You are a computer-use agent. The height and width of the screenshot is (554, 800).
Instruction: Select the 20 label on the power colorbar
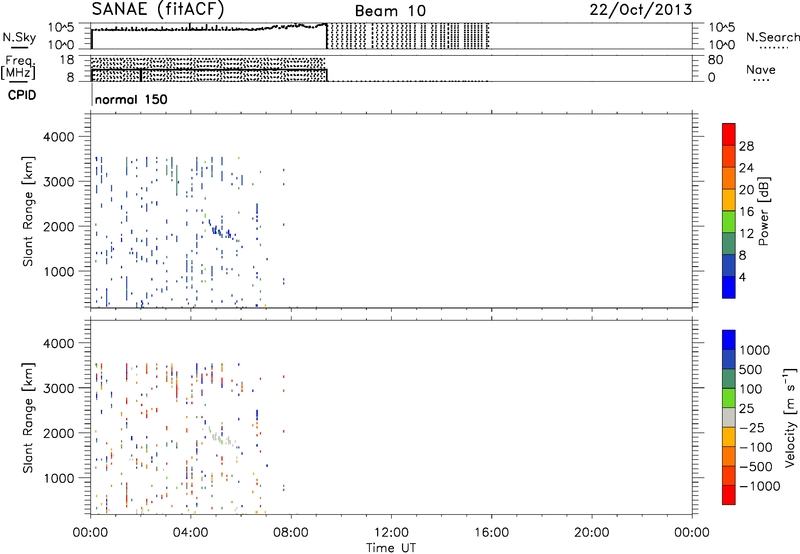click(746, 190)
